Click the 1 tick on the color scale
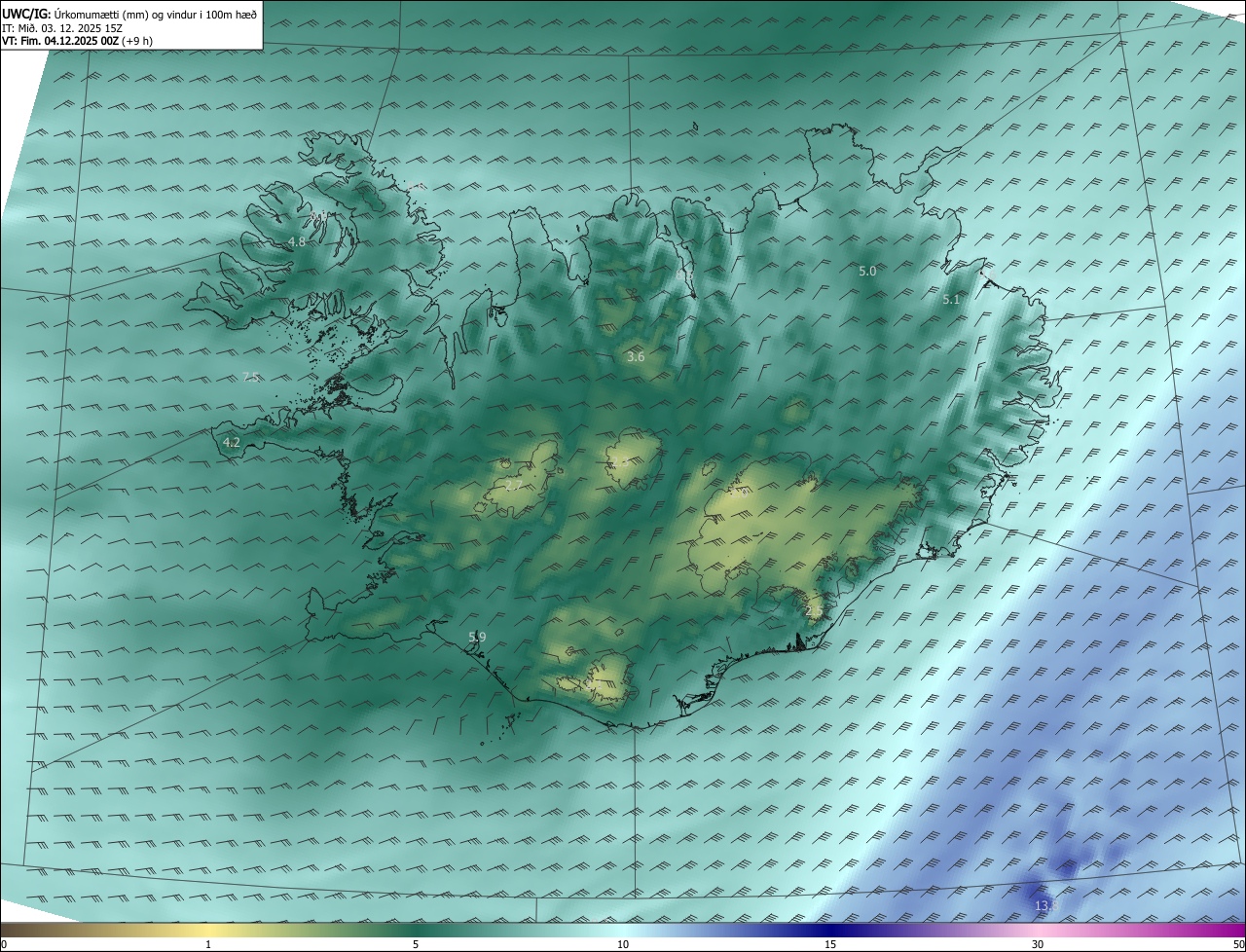The width and height of the screenshot is (1246, 952). [208, 944]
